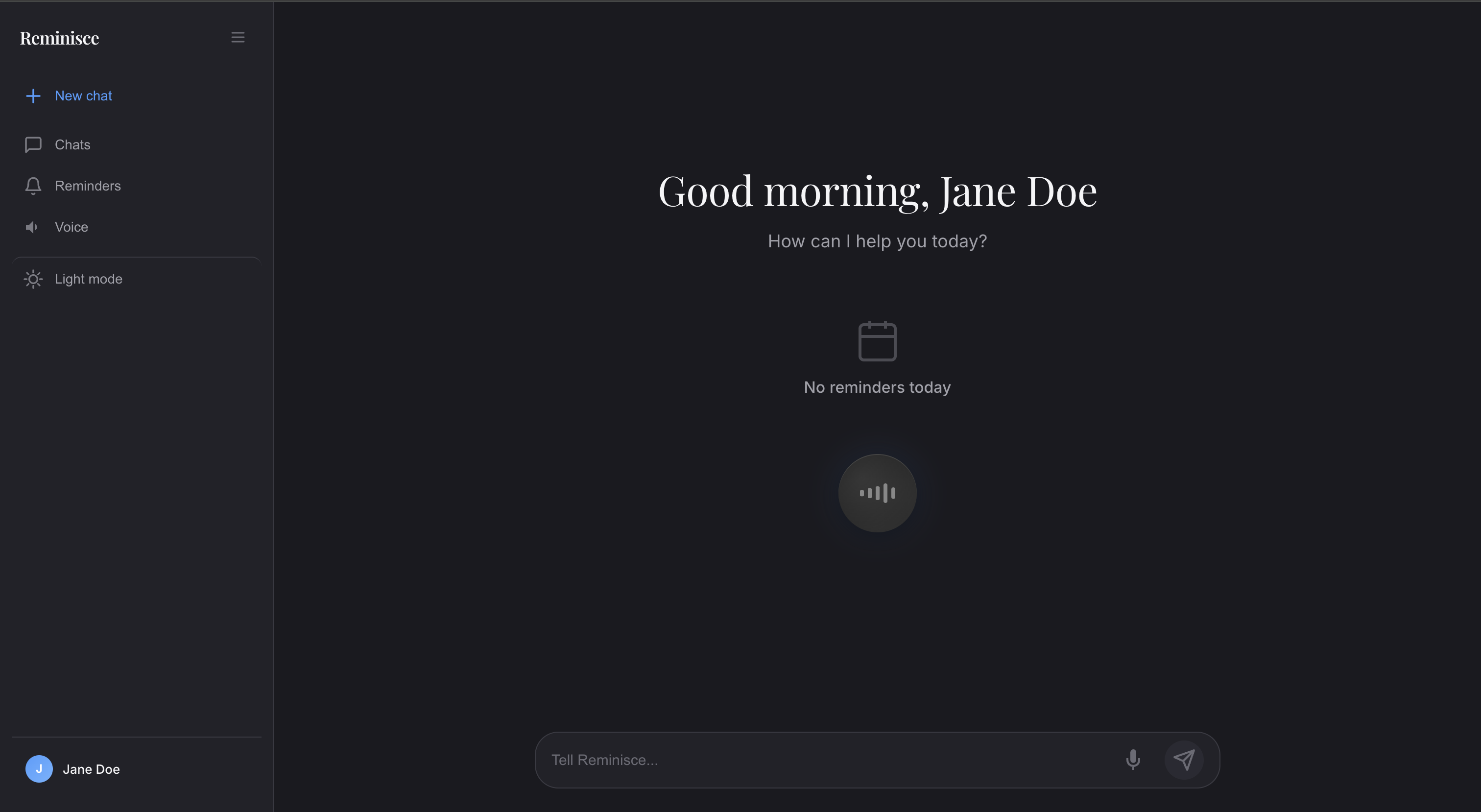Switch to Light mode via its label

(x=89, y=279)
